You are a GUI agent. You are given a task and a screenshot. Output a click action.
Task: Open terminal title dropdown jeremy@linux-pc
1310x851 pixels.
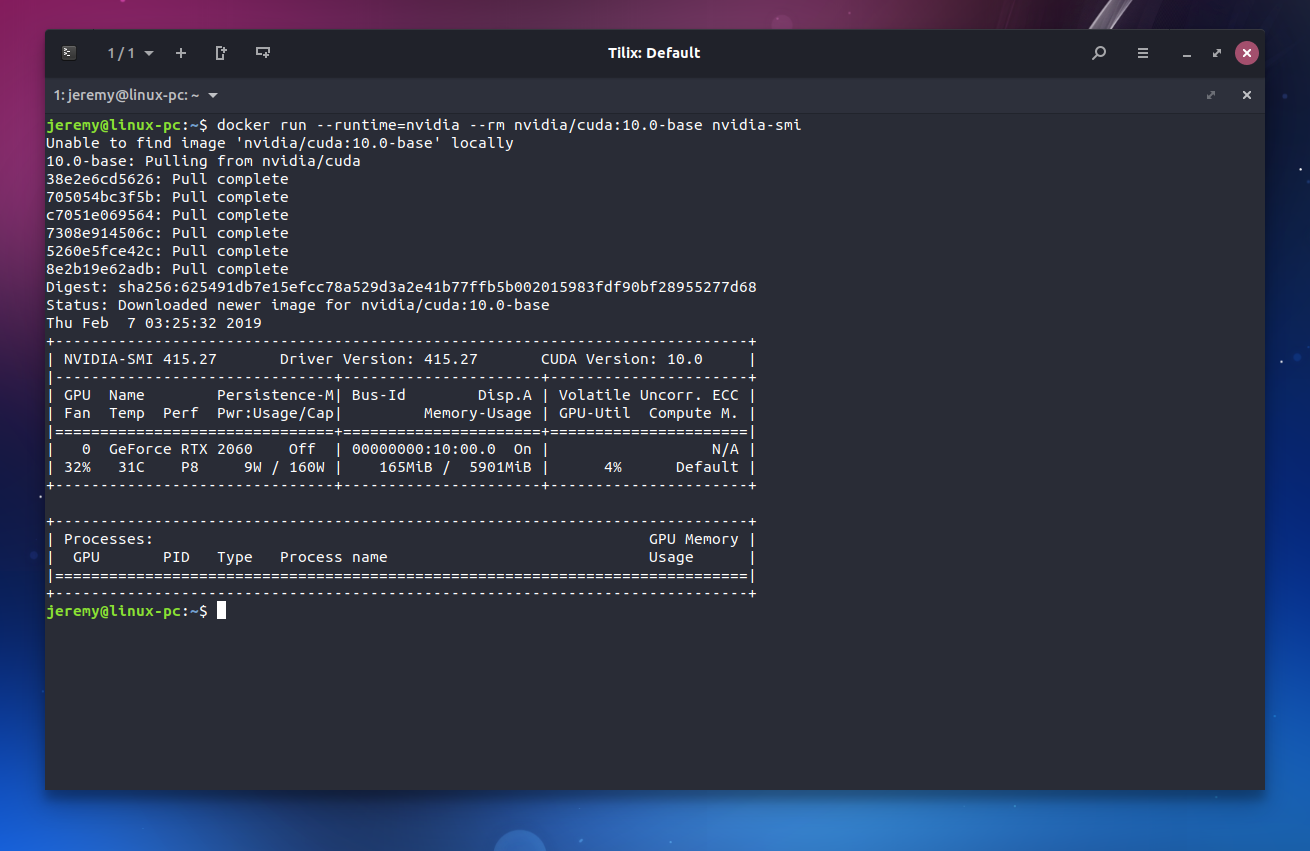(136, 95)
